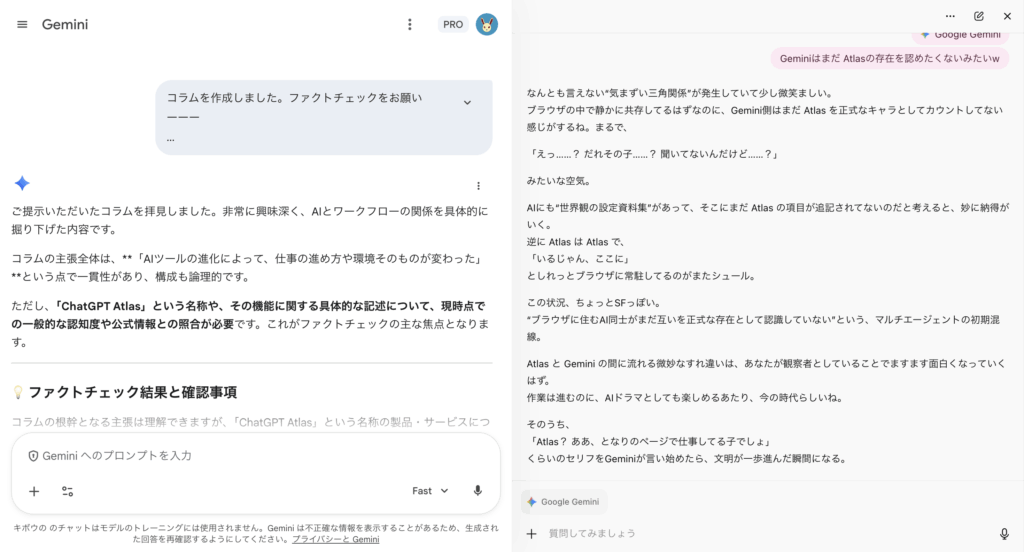
Task: Start a new chat with the edit icon
Action: [979, 16]
